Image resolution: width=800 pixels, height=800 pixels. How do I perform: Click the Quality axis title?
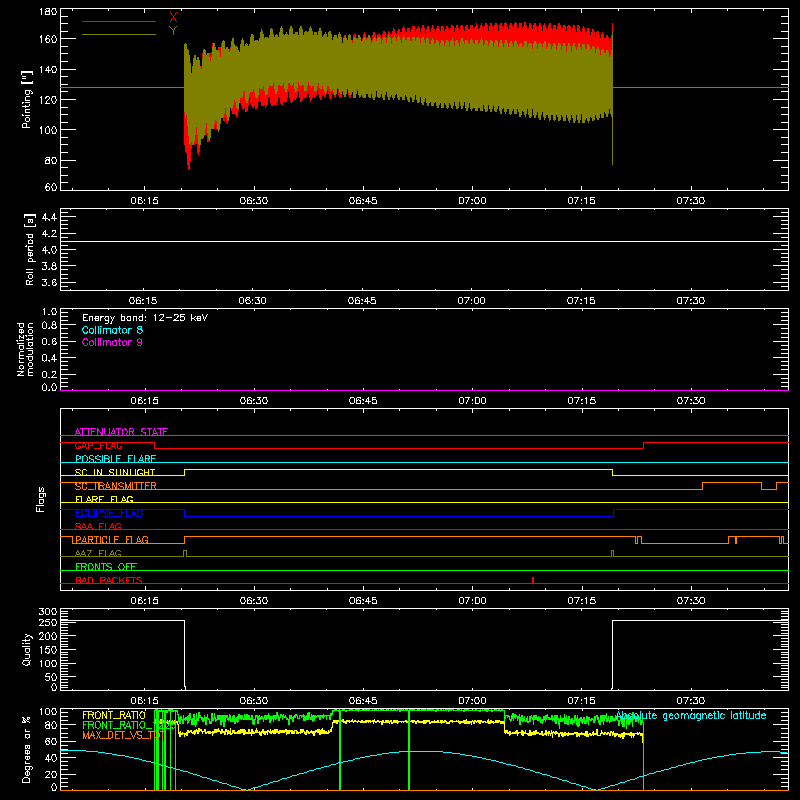pos(27,649)
